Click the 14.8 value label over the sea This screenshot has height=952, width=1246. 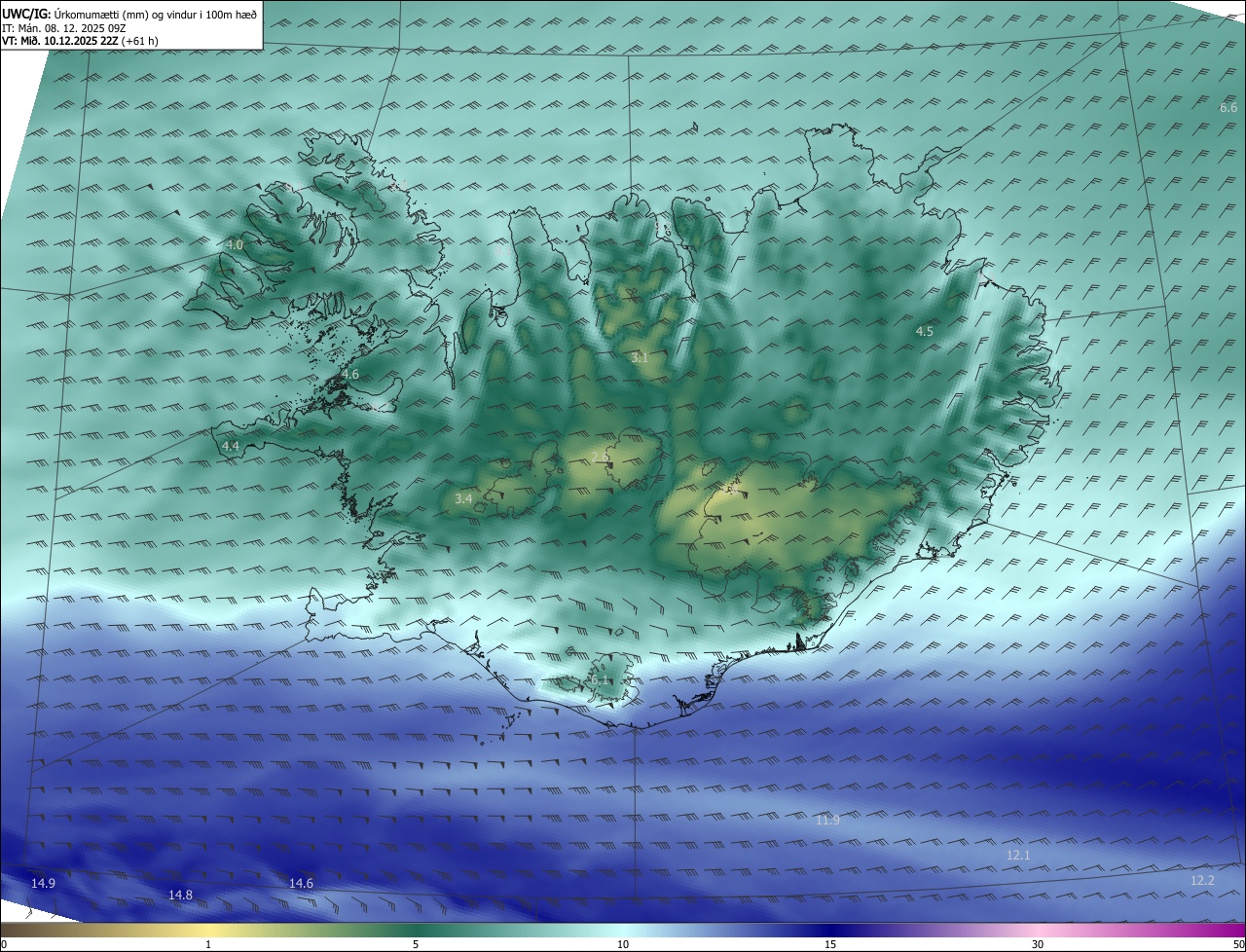pos(180,895)
